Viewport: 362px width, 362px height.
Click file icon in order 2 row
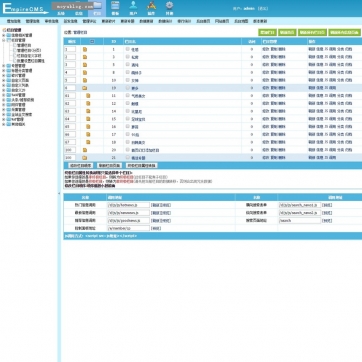click(85, 57)
